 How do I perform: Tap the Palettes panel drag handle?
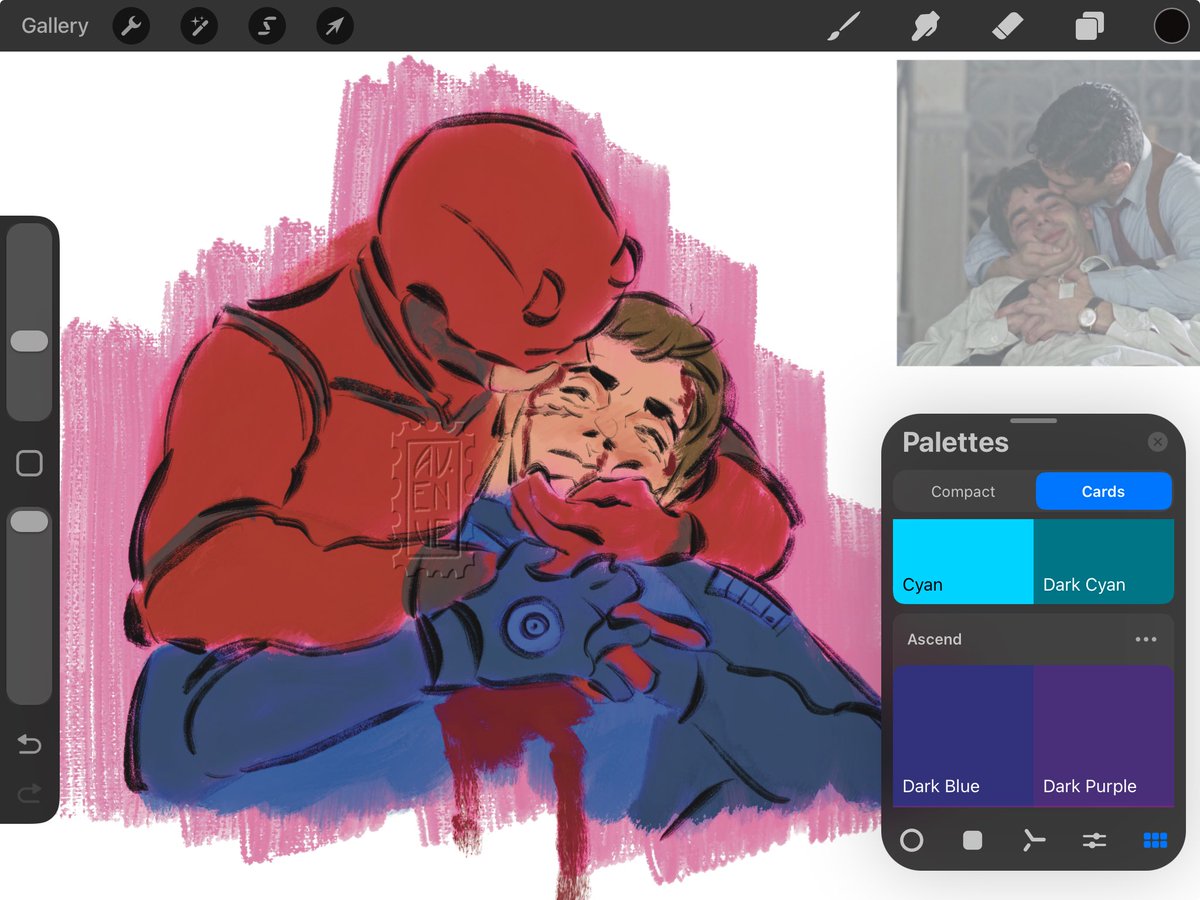[1033, 421]
